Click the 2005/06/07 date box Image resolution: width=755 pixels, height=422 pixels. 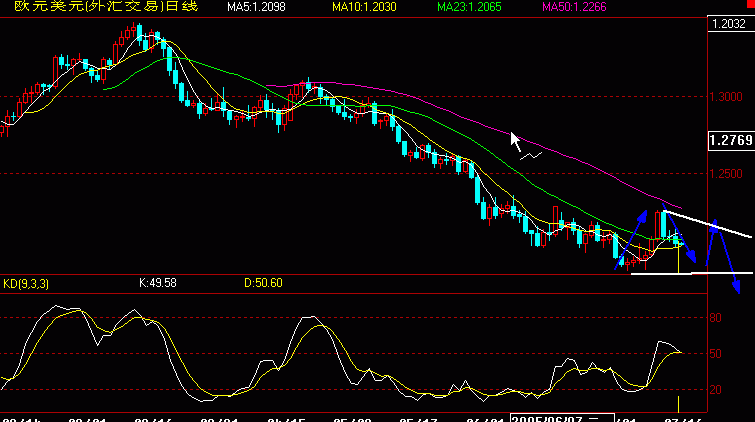click(562, 418)
